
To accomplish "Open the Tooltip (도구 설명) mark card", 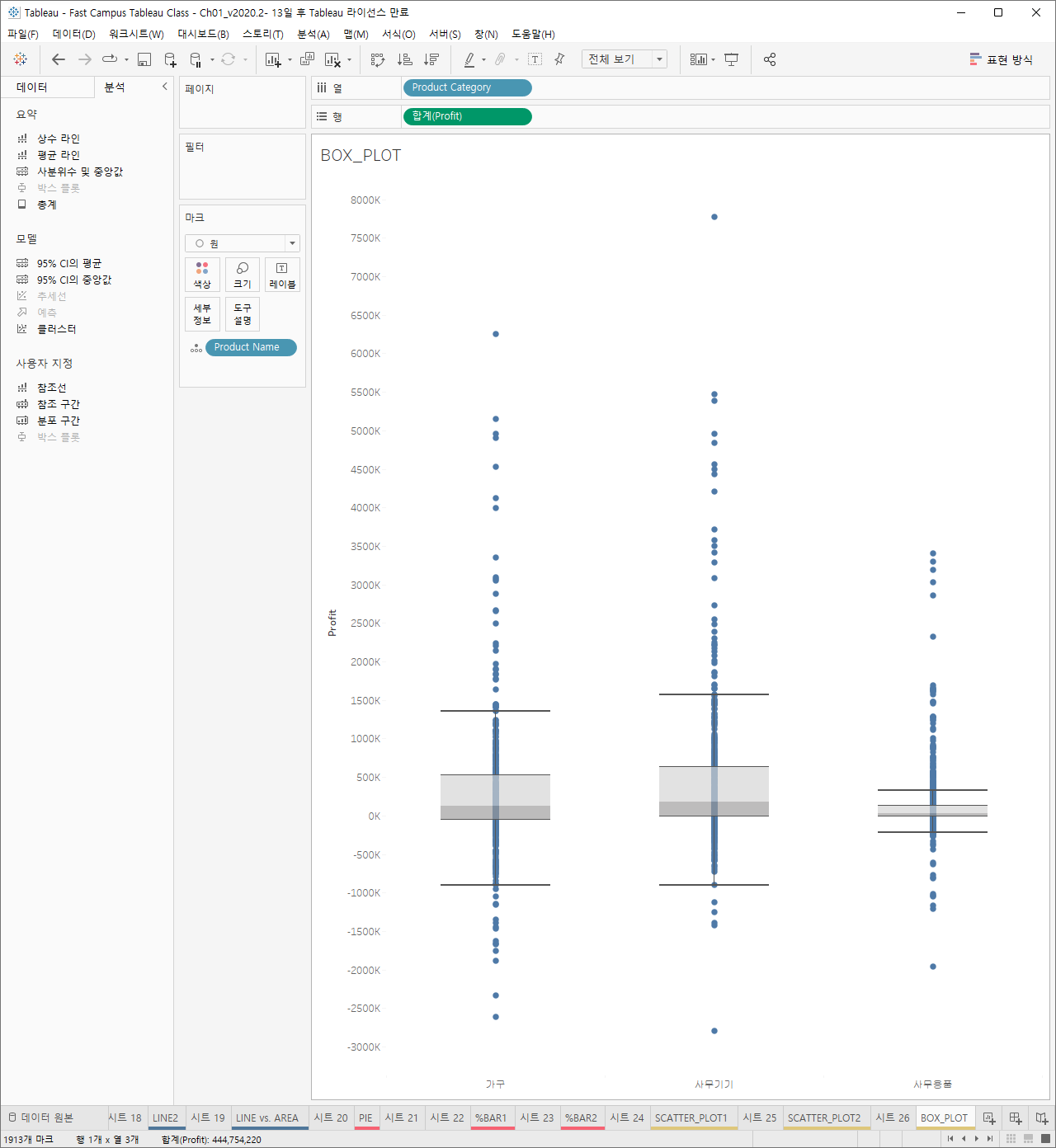I will pos(243,314).
